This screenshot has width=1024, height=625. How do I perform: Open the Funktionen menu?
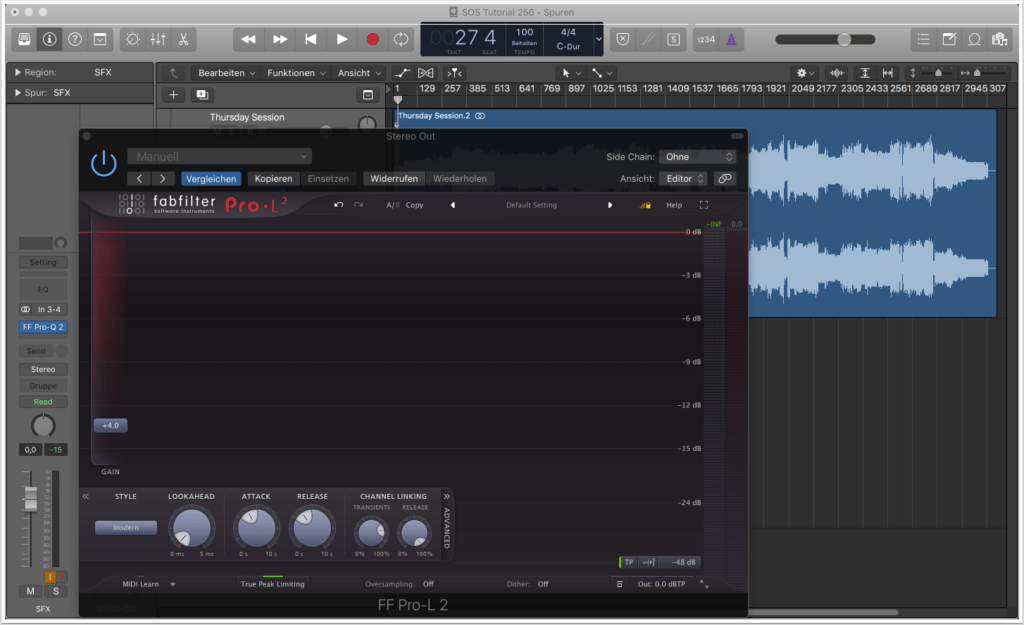point(297,73)
